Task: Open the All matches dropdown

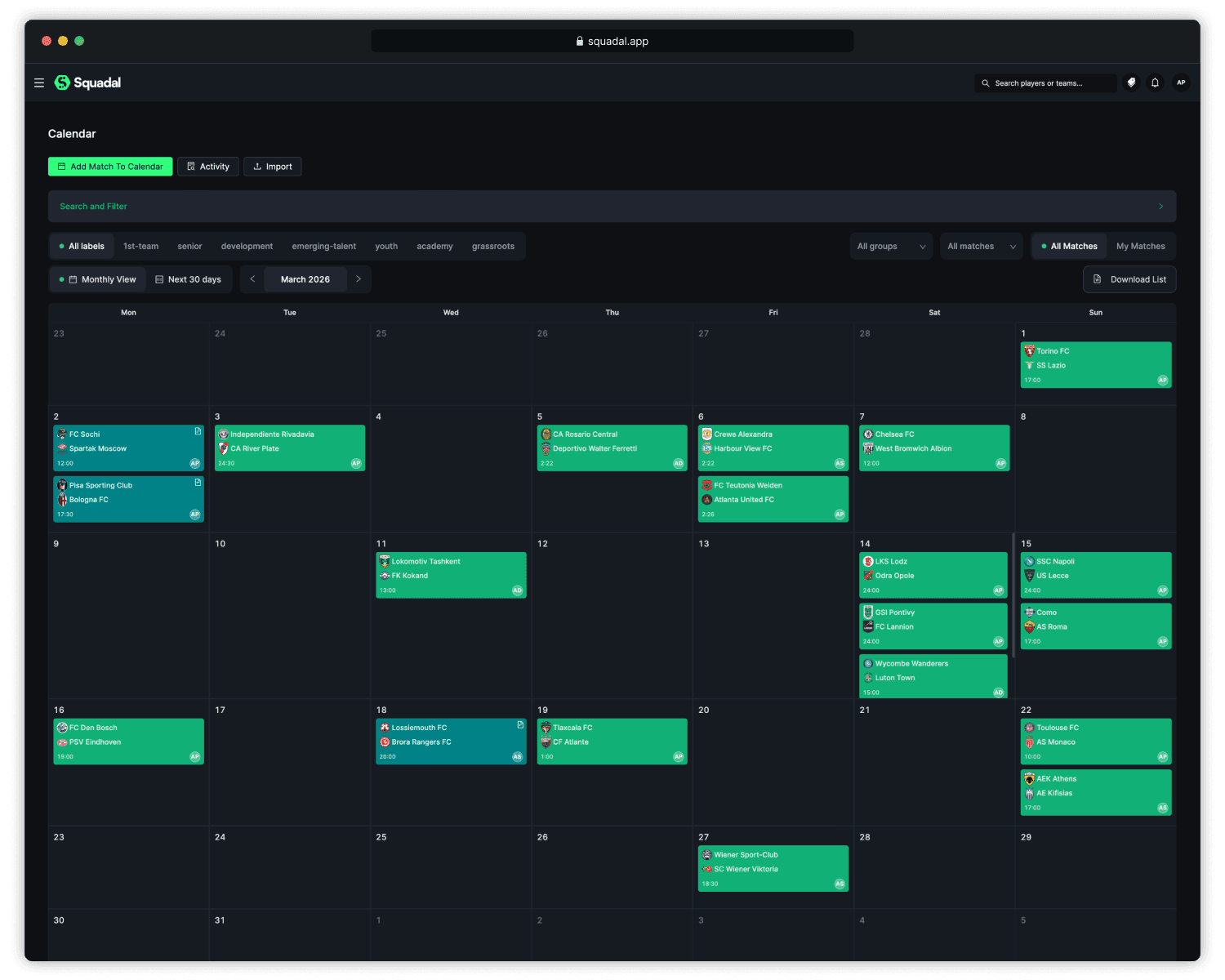Action: point(982,246)
